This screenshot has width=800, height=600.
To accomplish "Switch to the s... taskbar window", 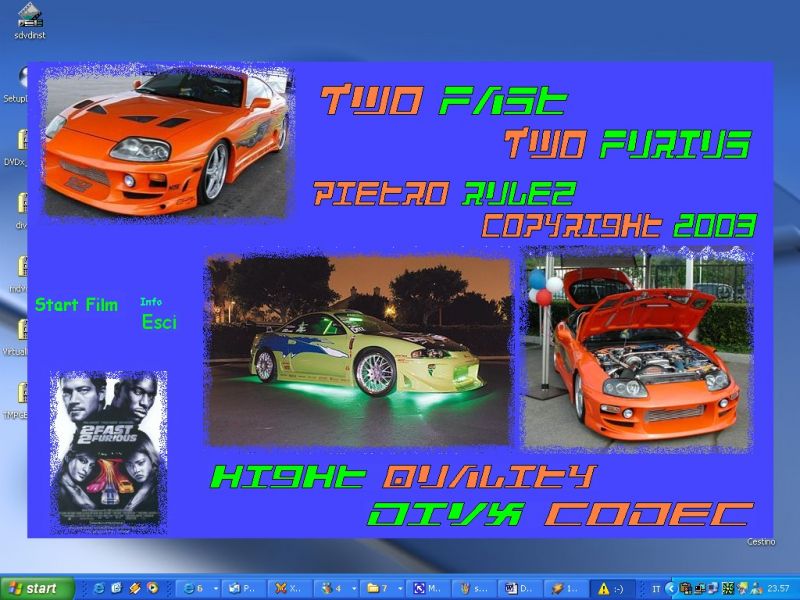I will [x=473, y=588].
